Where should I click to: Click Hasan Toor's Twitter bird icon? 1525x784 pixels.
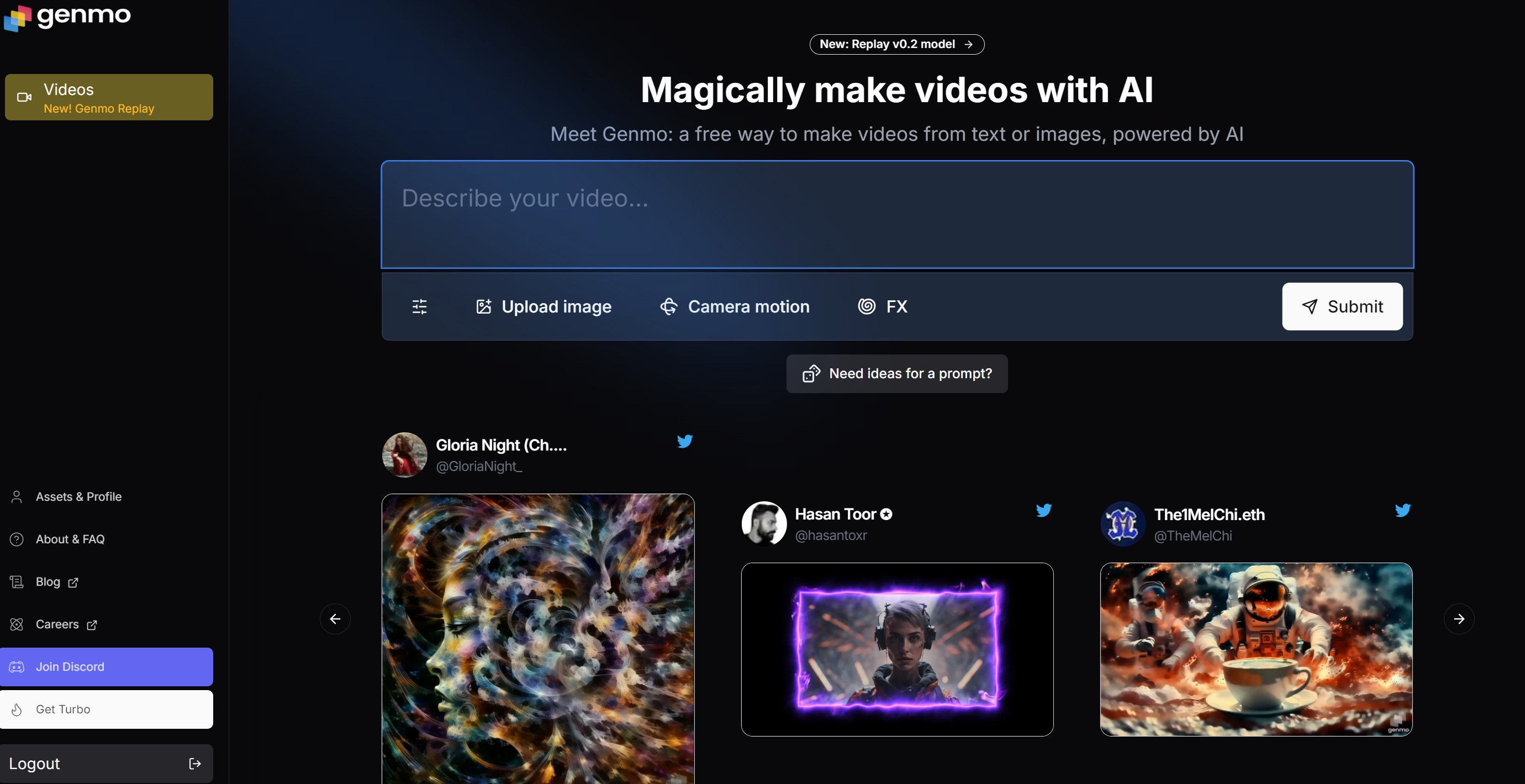1043,510
